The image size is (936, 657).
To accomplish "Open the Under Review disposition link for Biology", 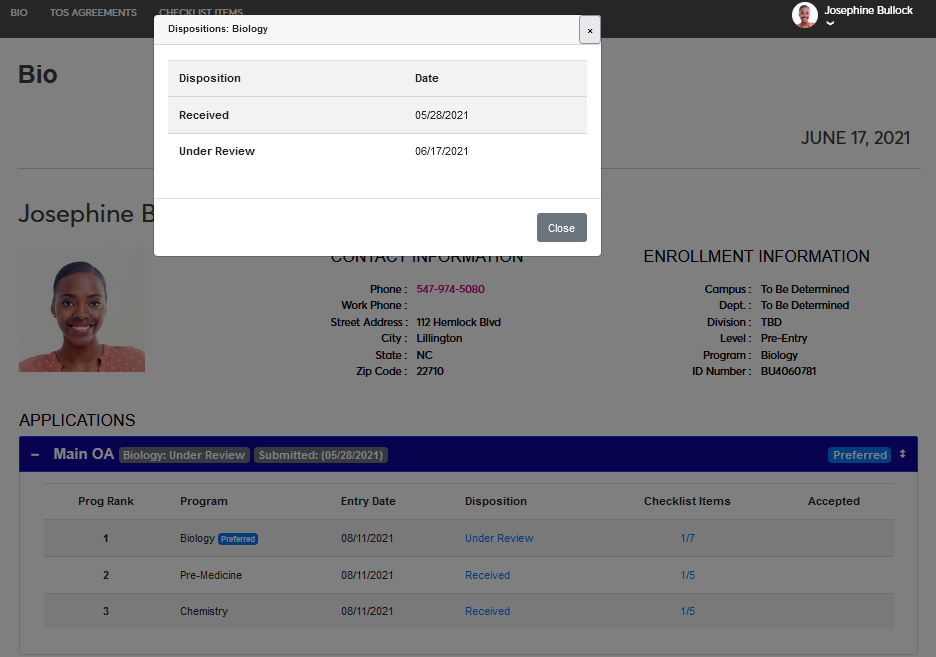I will point(499,538).
